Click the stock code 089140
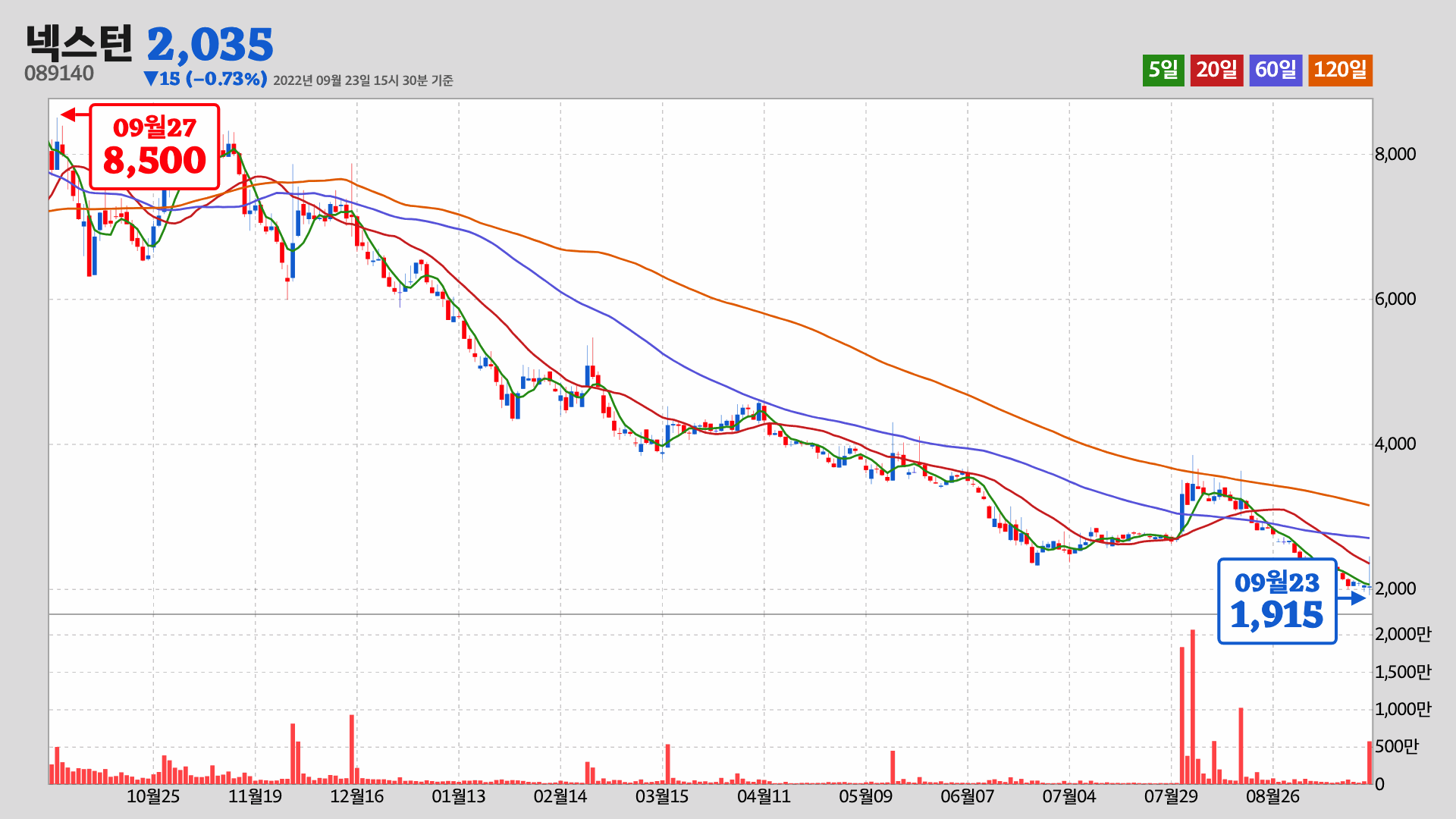The height and width of the screenshot is (819, 1456). click(59, 74)
